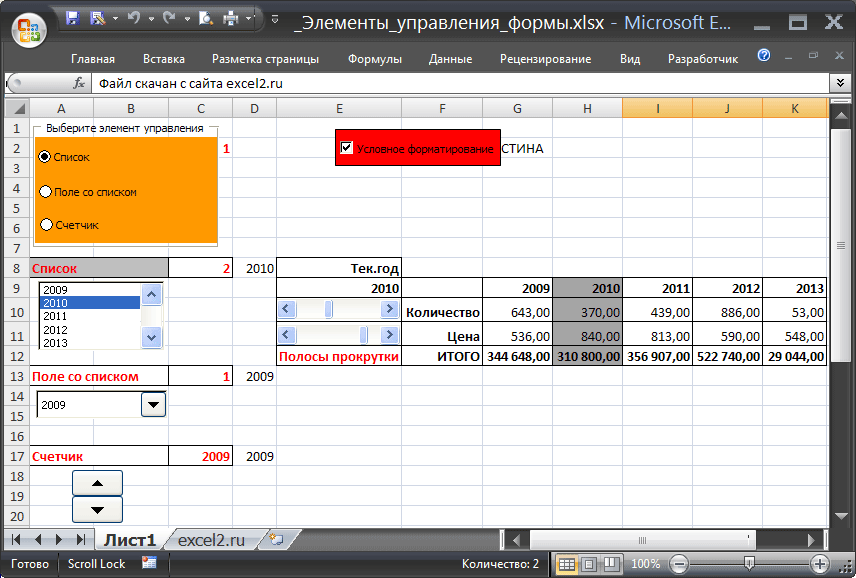This screenshot has height=578, width=856.
Task: Select the 'Счетчик' radio button
Action: pyautogui.click(x=45, y=225)
